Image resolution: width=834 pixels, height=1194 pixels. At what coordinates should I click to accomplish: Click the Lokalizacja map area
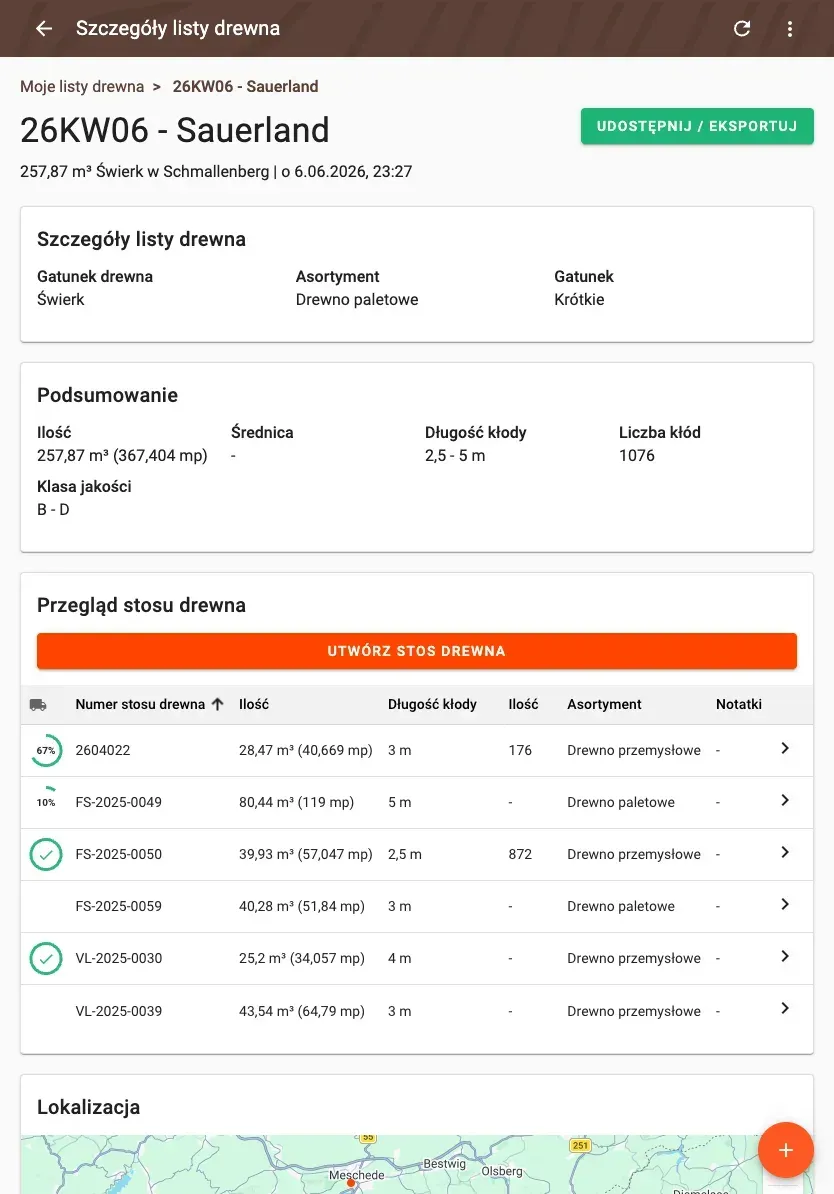[x=417, y=1164]
